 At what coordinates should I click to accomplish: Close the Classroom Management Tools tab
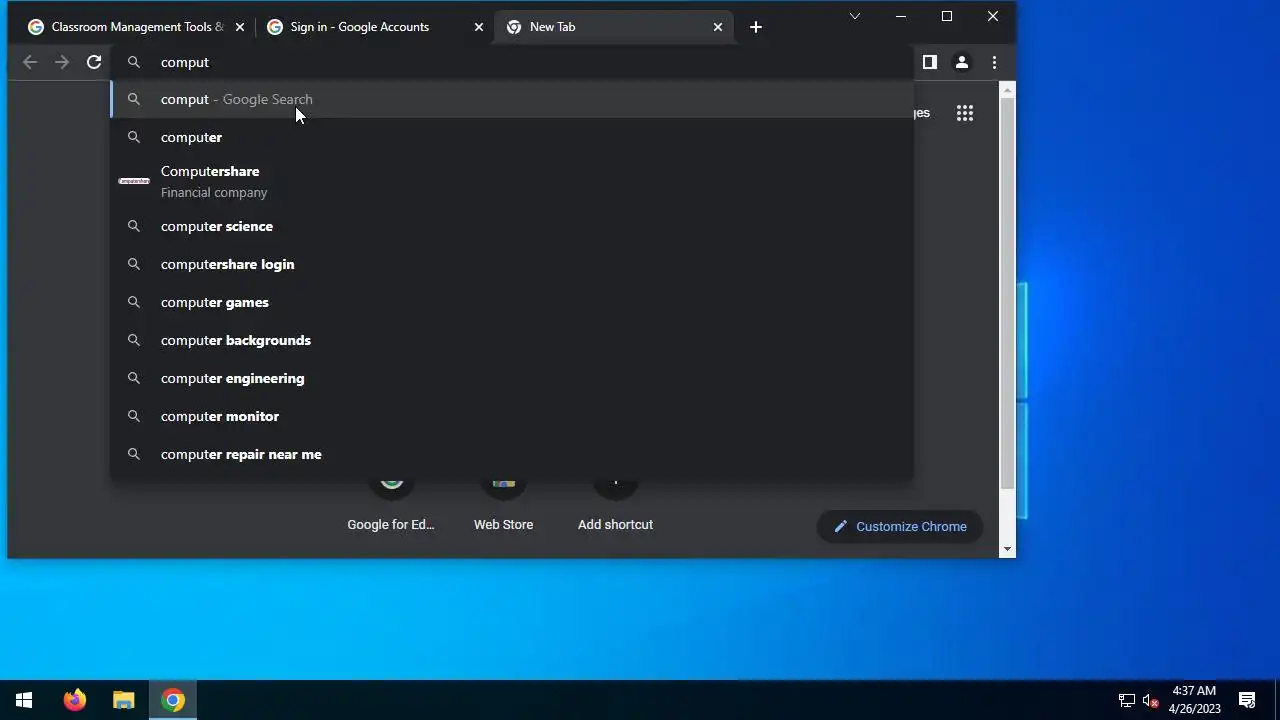click(x=240, y=27)
